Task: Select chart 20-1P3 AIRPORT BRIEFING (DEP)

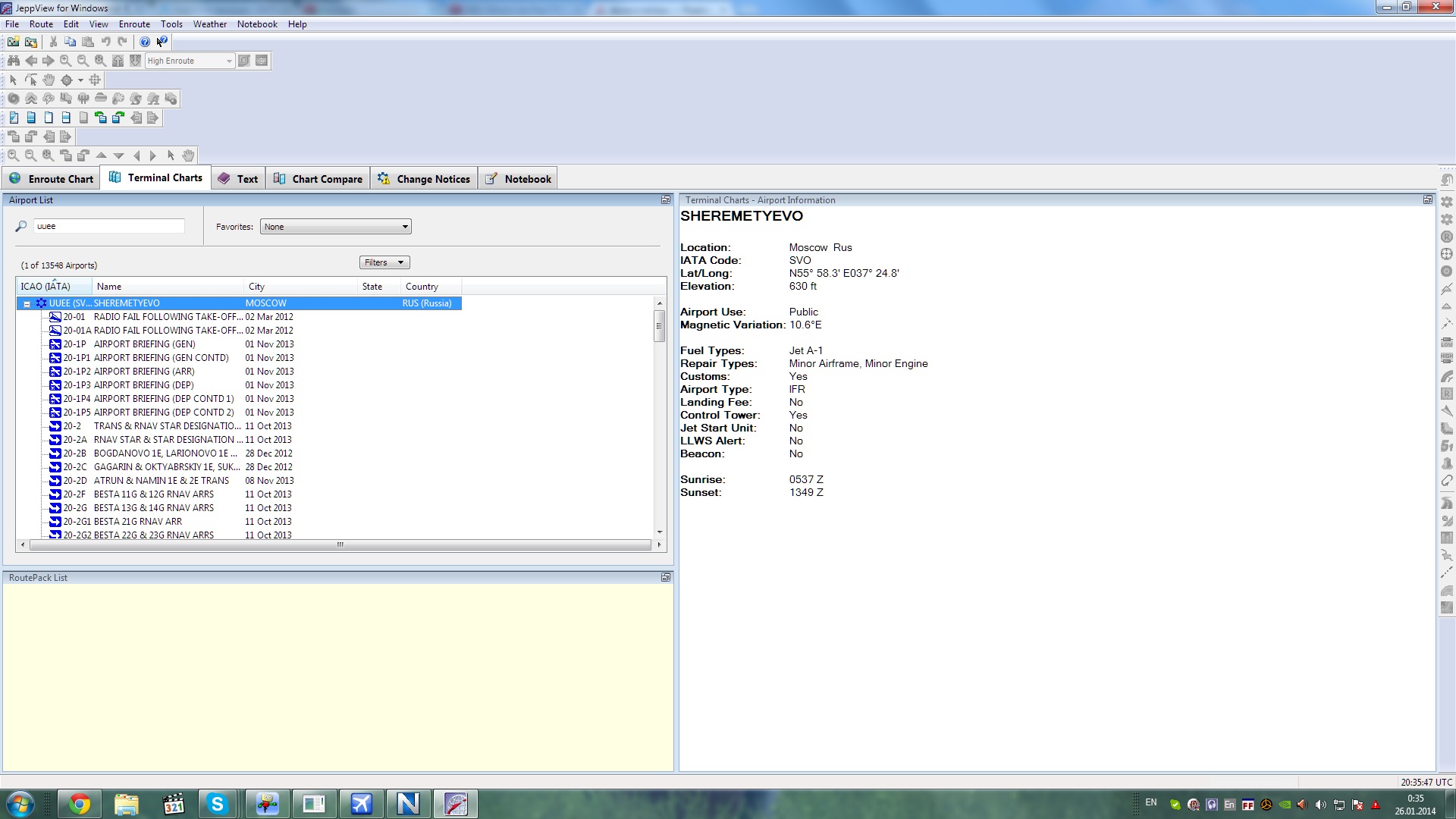Action: (171, 385)
